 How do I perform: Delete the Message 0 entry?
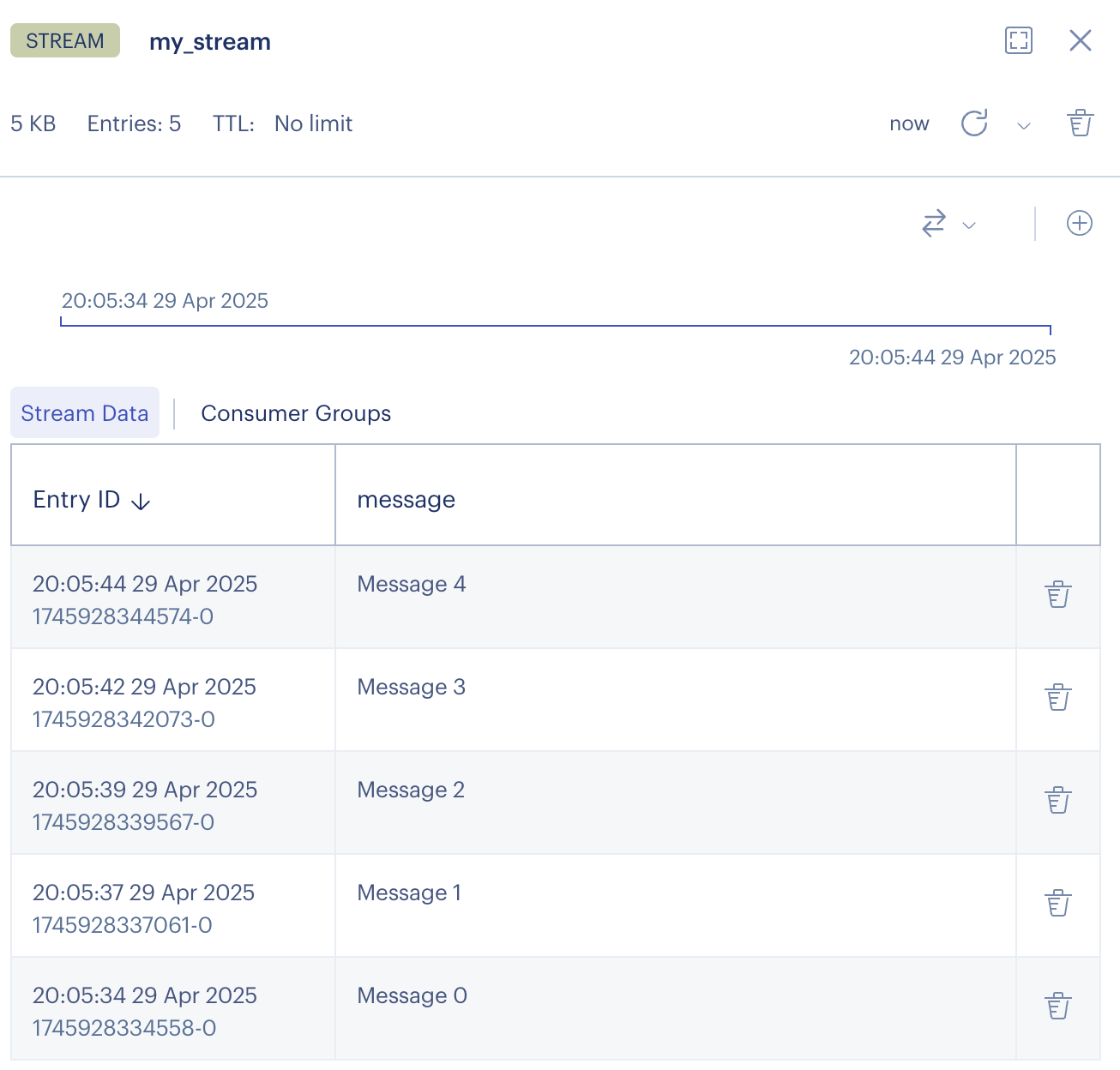tap(1058, 1007)
